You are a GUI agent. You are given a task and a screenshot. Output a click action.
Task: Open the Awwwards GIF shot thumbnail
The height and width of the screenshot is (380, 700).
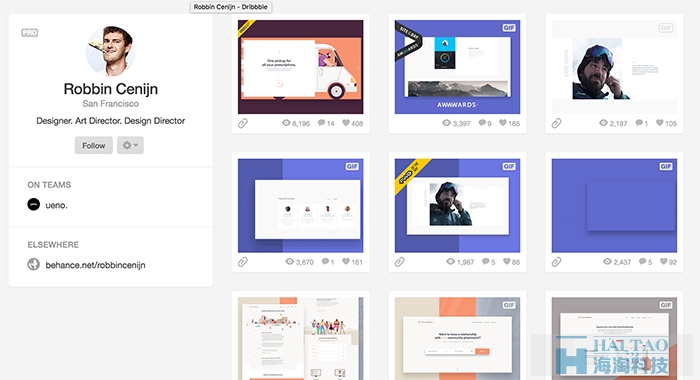pos(457,67)
